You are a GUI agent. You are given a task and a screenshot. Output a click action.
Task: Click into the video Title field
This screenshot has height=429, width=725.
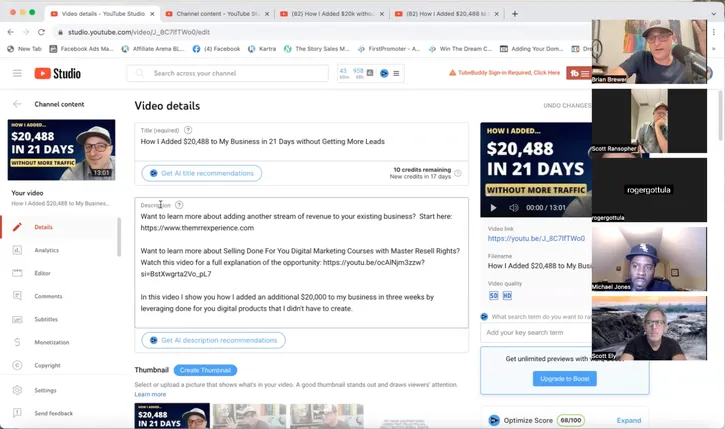click(x=301, y=141)
